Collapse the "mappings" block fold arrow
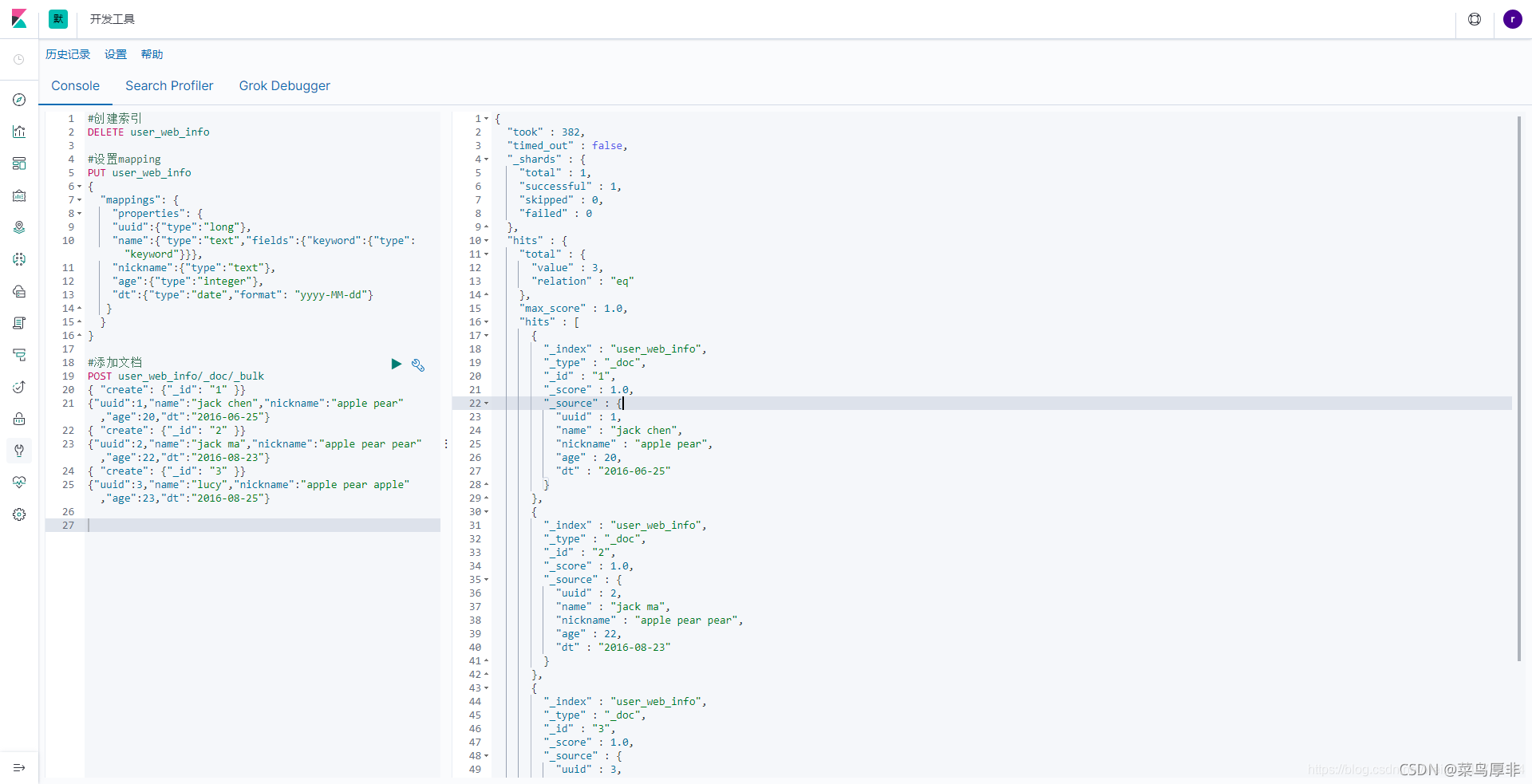The width and height of the screenshot is (1532, 784). coord(79,200)
